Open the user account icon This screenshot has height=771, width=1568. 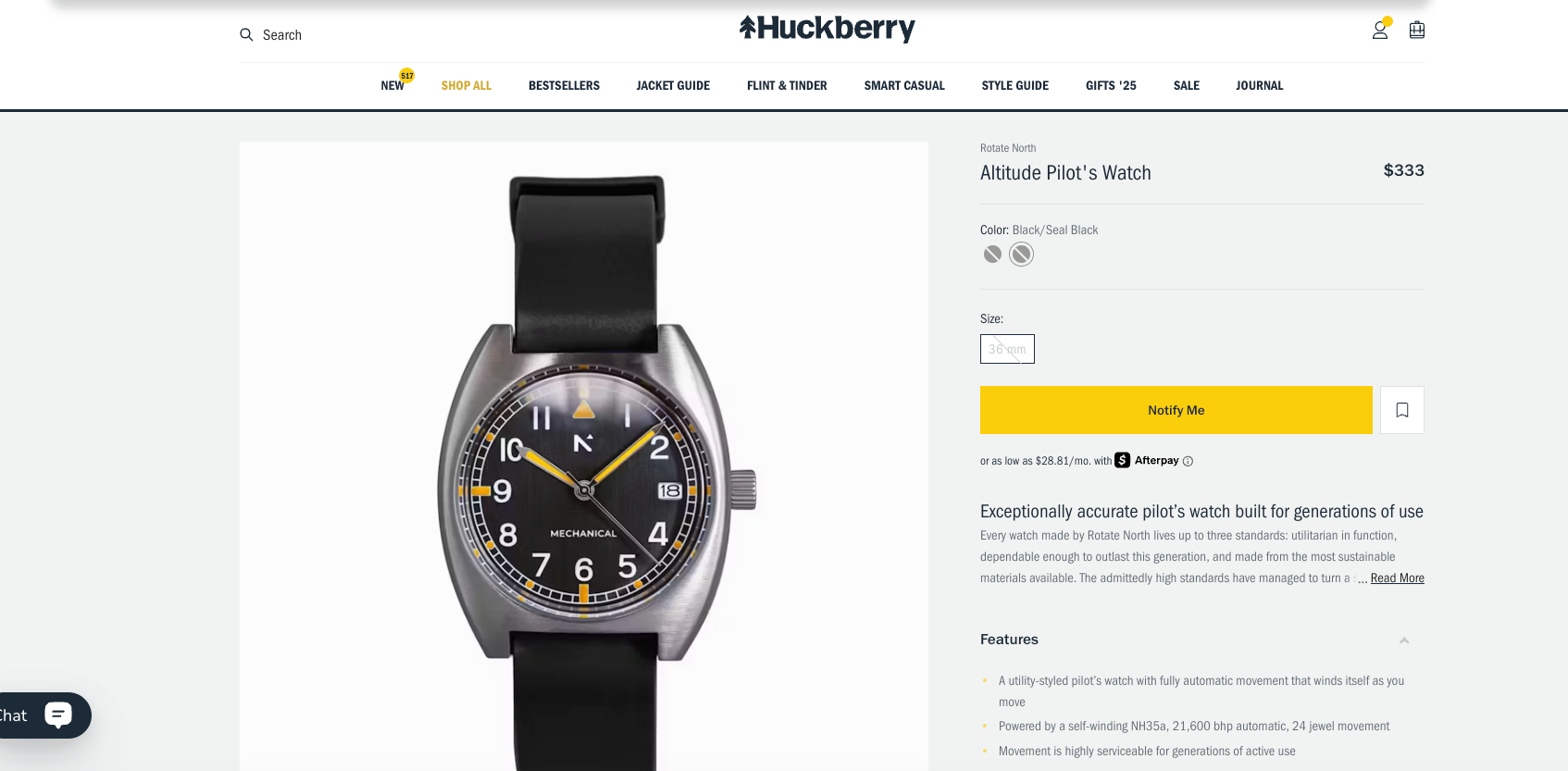coord(1379,31)
